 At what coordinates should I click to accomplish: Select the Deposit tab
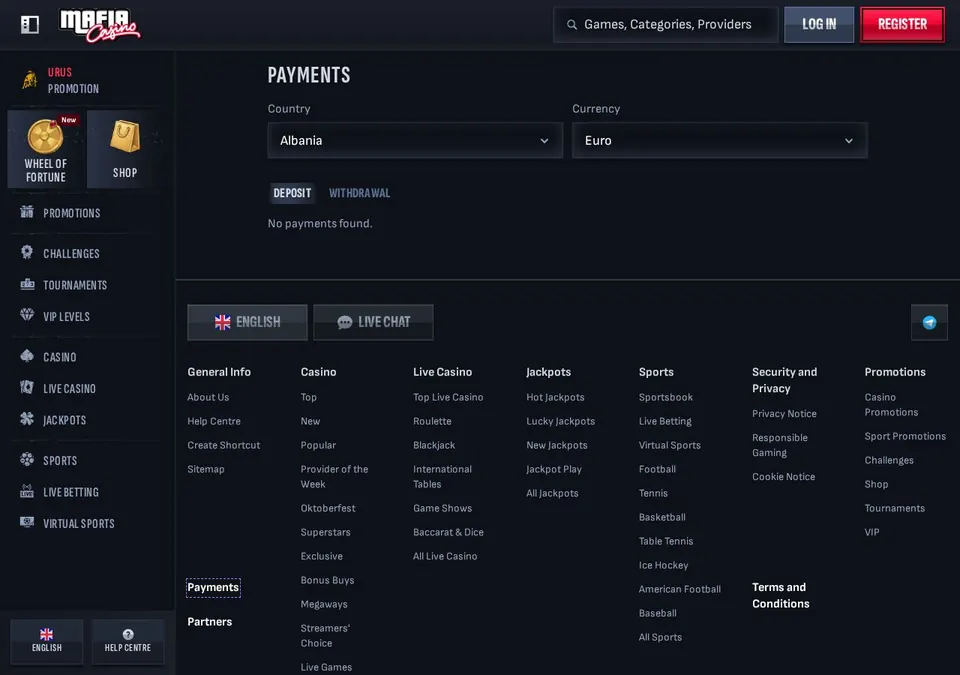[292, 193]
